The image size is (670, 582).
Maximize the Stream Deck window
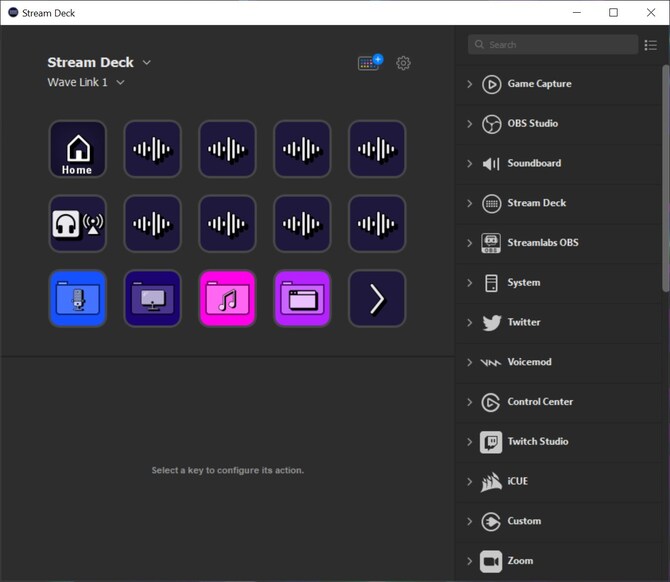[x=613, y=12]
